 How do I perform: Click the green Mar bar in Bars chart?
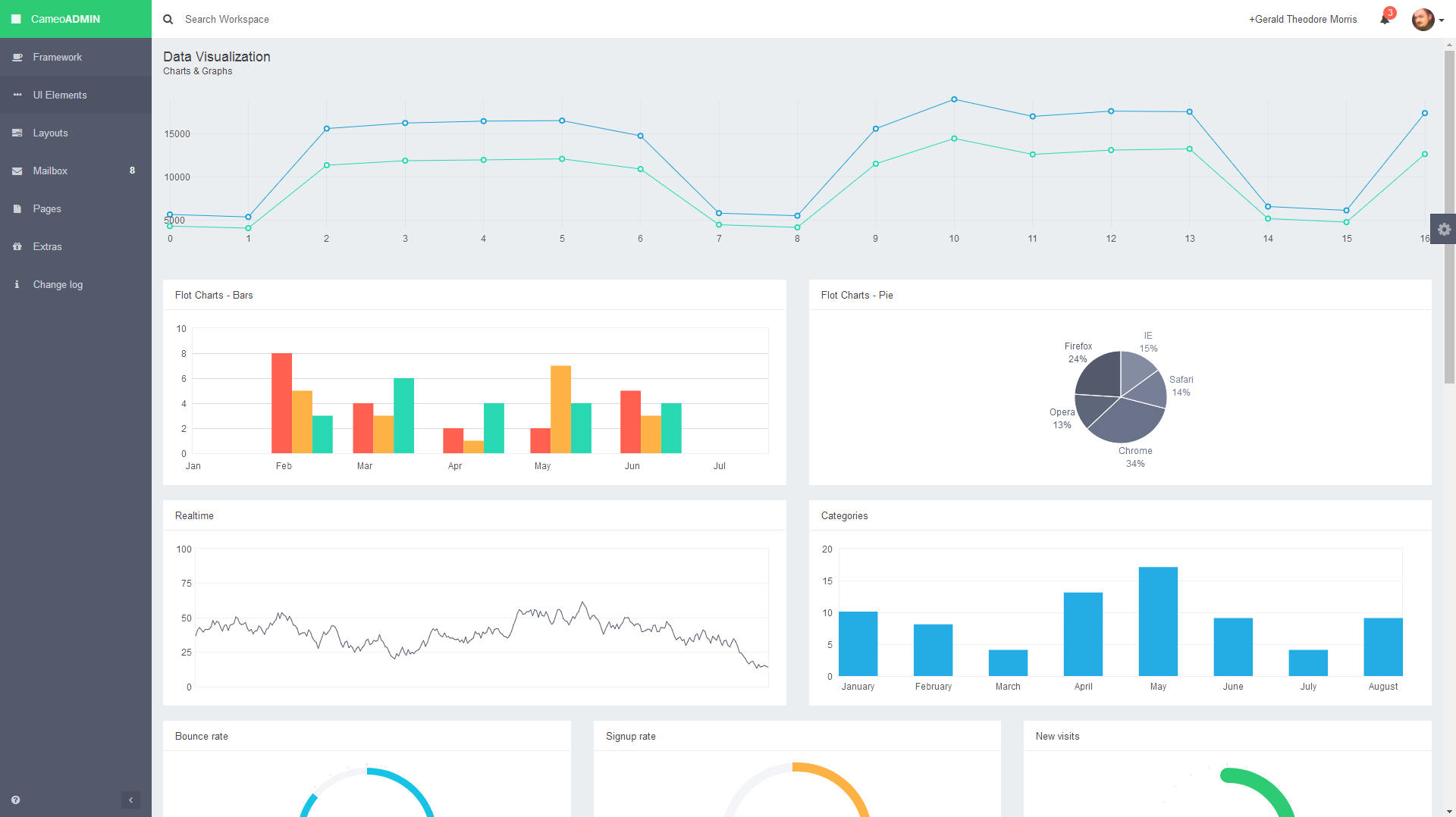403,415
